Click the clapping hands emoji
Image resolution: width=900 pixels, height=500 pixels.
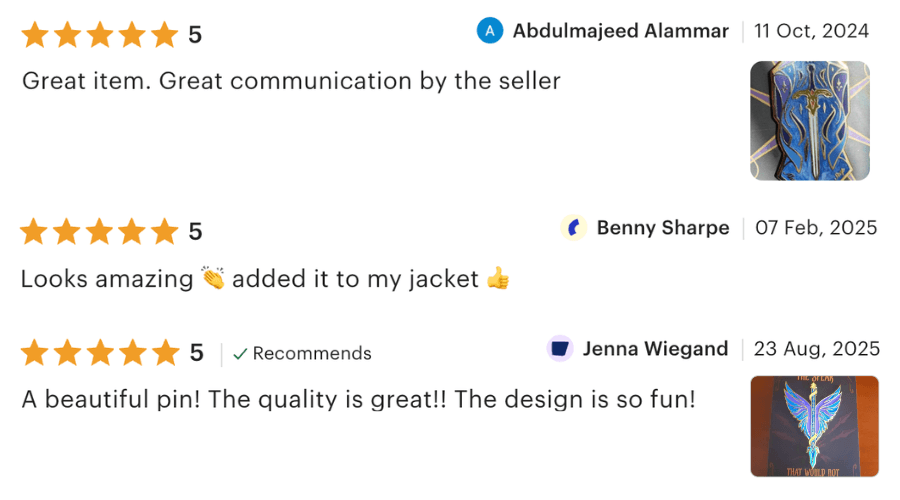click(x=213, y=279)
